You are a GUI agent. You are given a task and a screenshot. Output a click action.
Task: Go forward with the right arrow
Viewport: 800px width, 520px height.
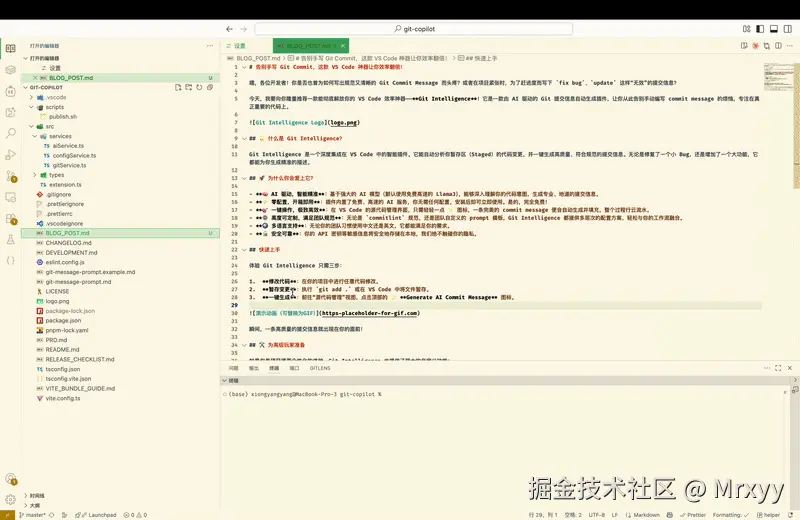[x=243, y=29]
